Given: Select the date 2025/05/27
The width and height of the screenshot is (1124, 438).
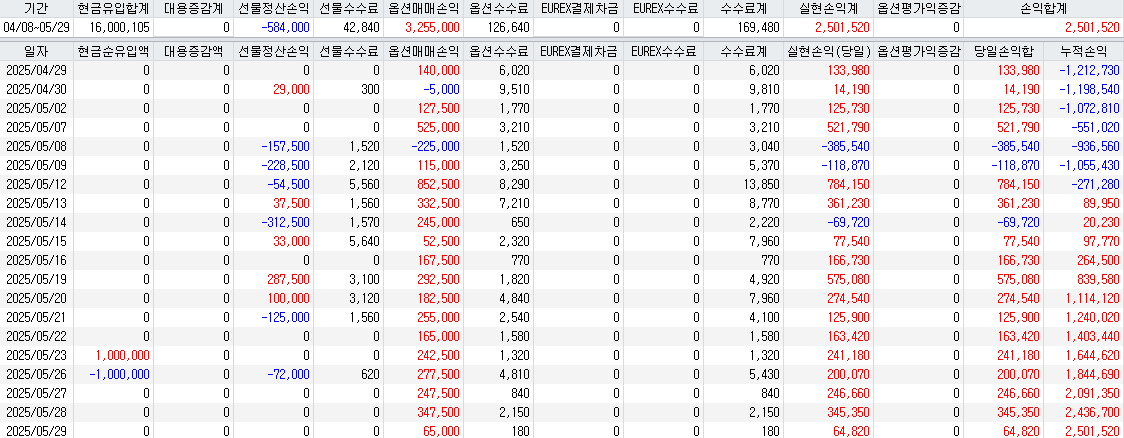Looking at the screenshot, I should pos(36,393).
